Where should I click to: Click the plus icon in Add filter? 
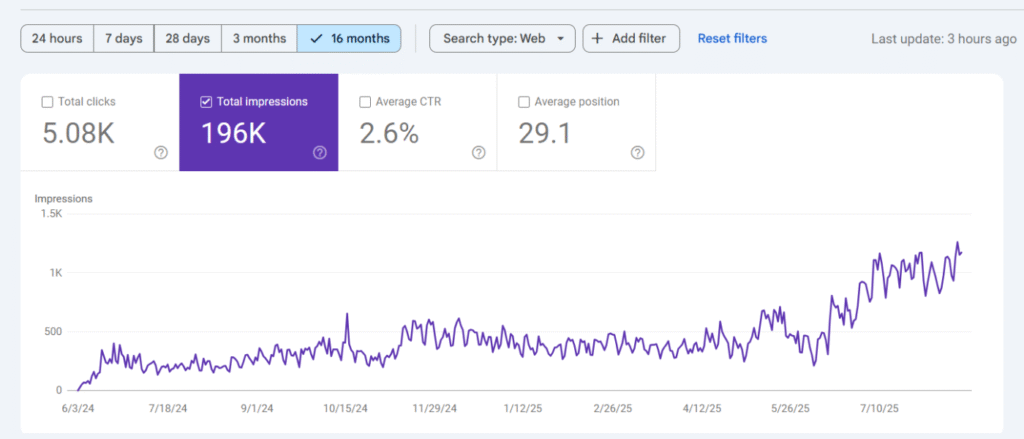point(597,39)
